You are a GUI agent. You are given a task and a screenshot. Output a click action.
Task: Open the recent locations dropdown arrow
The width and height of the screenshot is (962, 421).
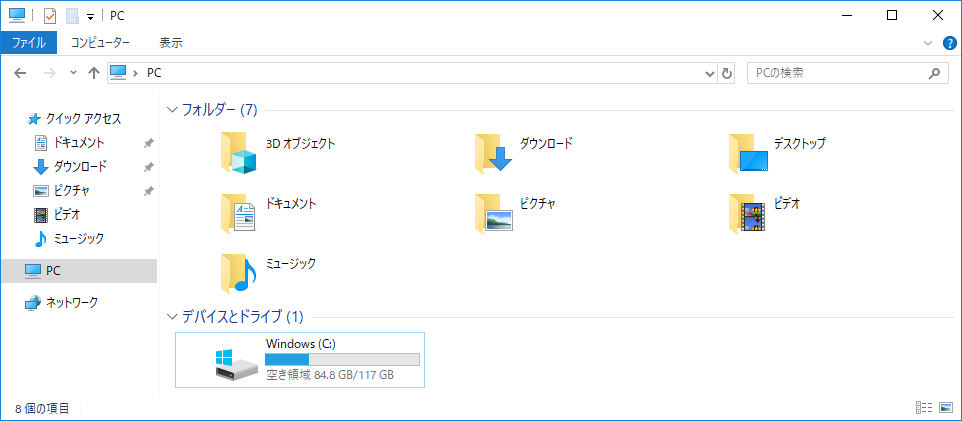pyautogui.click(x=74, y=73)
